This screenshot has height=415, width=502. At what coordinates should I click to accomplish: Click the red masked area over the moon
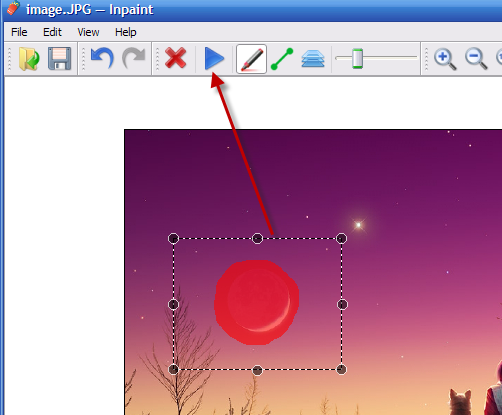tap(256, 302)
